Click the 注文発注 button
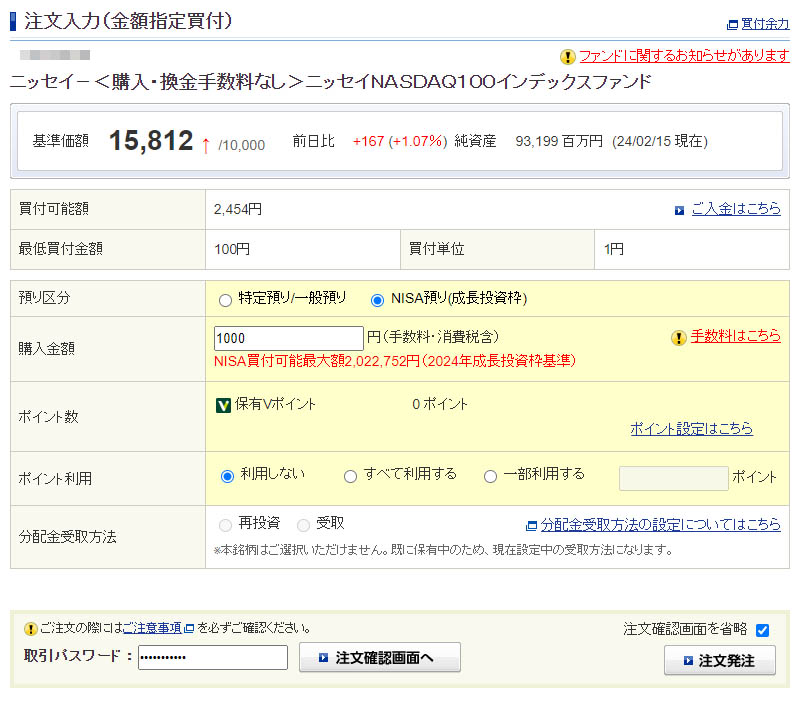The width and height of the screenshot is (803, 701). (719, 661)
